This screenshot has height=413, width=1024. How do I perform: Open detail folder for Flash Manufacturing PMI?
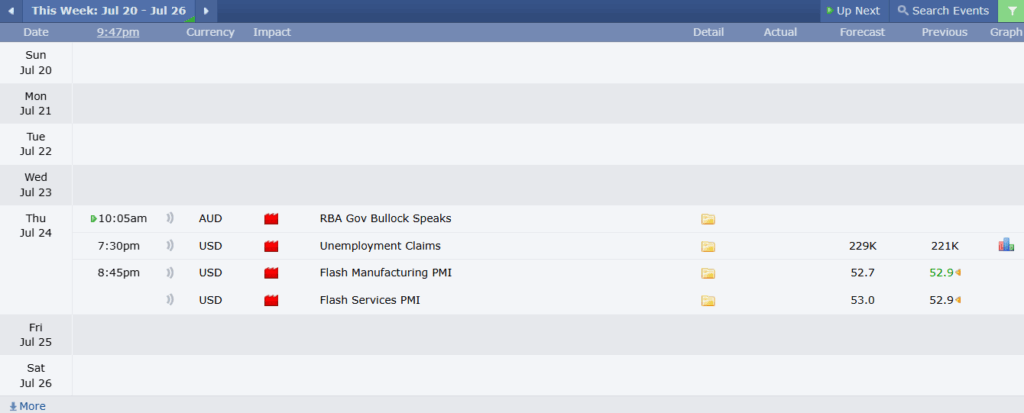708,273
